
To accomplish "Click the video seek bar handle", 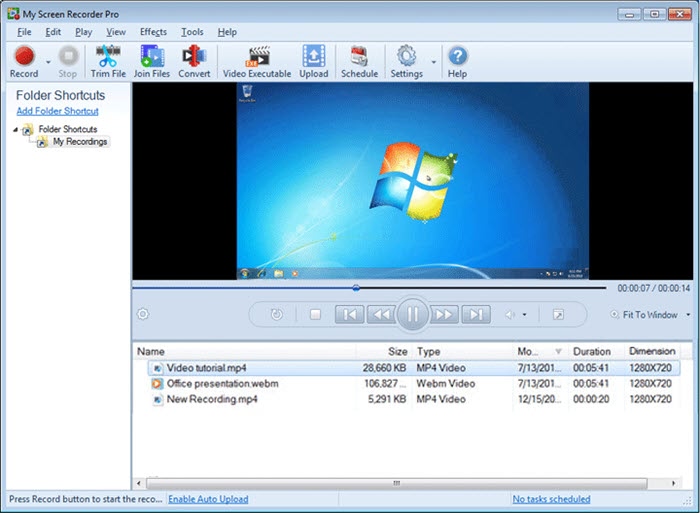I will (356, 288).
